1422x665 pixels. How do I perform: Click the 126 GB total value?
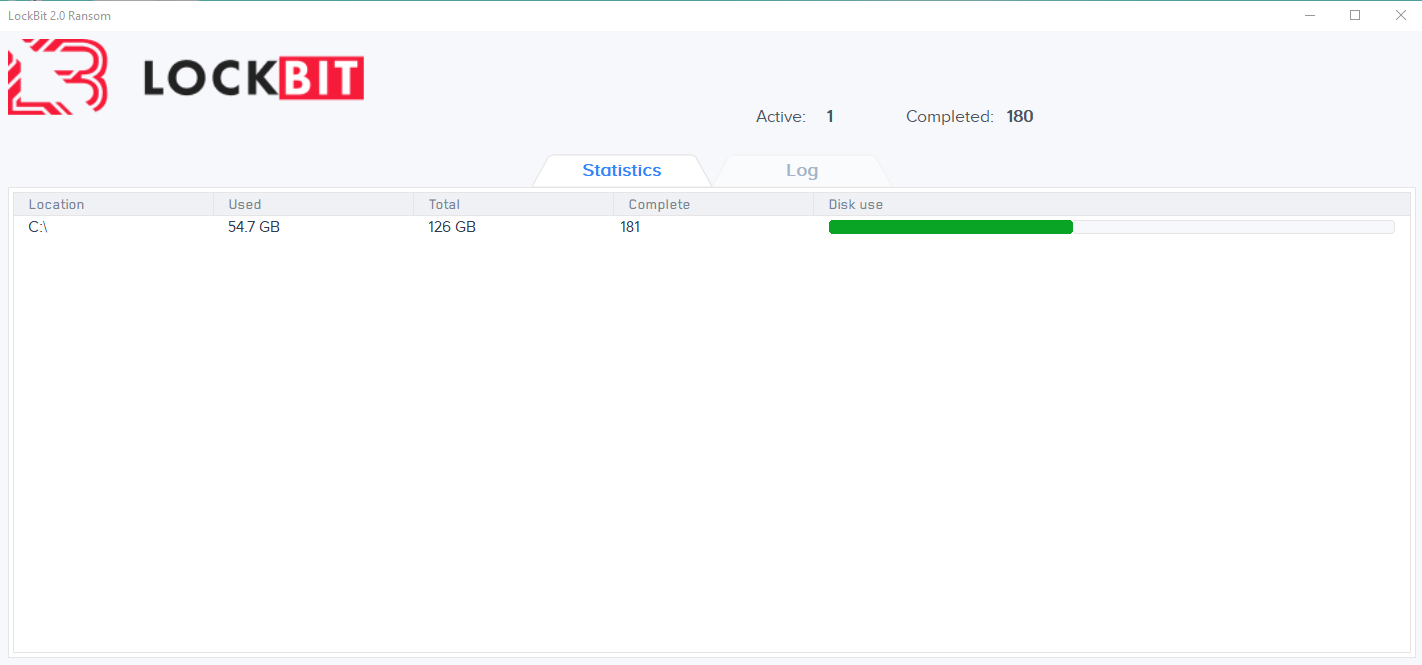[452, 227]
